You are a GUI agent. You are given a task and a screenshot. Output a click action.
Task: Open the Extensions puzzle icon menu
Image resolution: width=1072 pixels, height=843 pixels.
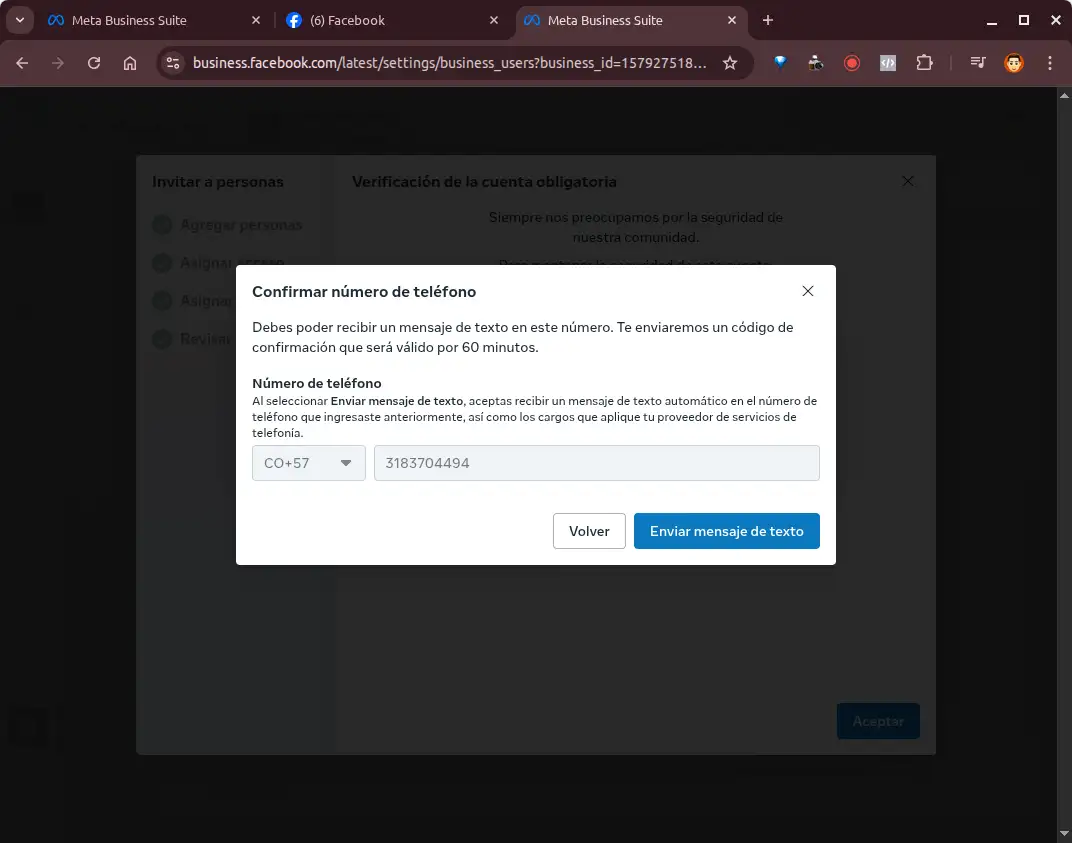[x=924, y=63]
